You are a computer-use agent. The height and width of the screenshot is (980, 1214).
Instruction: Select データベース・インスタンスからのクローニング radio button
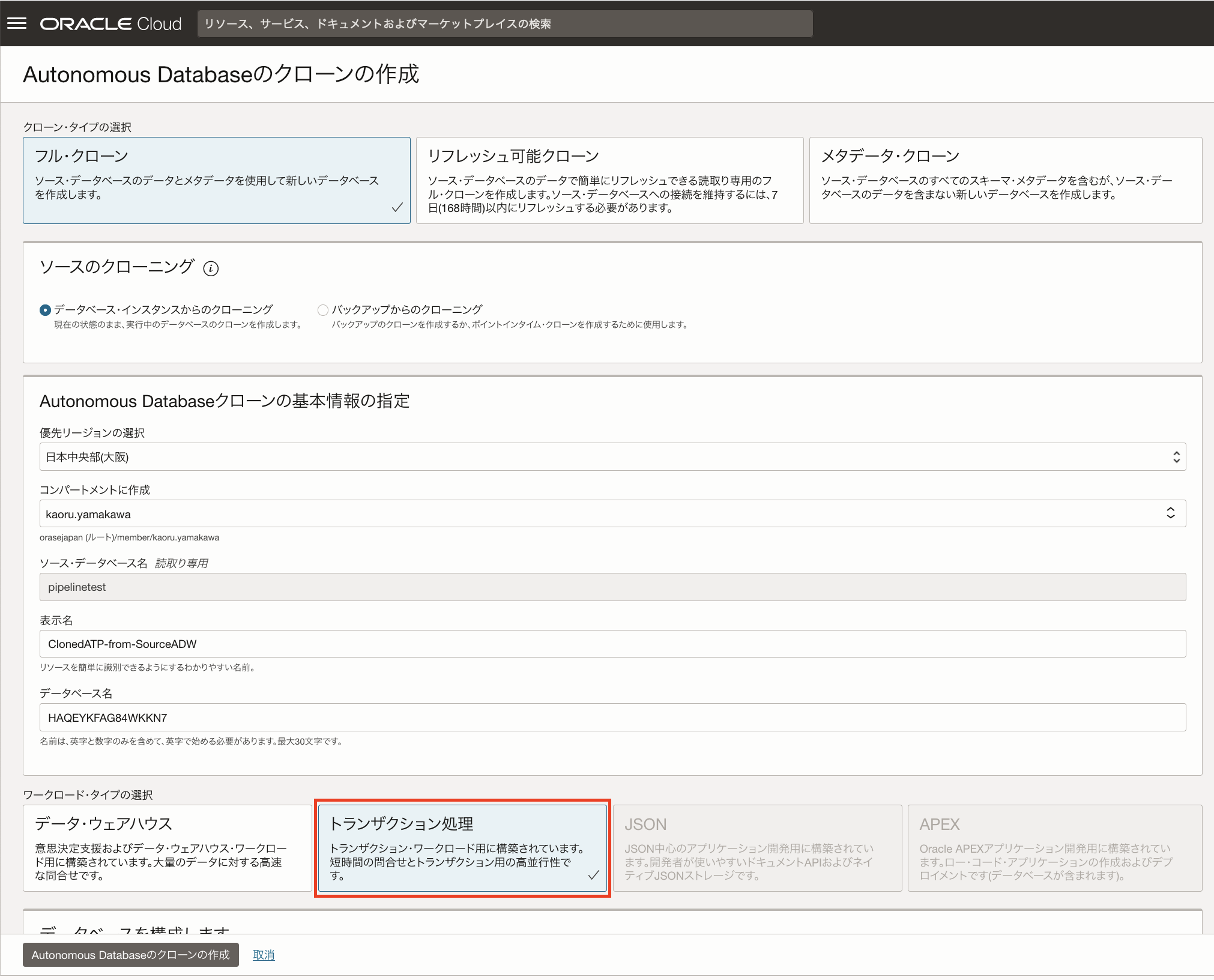(x=45, y=310)
